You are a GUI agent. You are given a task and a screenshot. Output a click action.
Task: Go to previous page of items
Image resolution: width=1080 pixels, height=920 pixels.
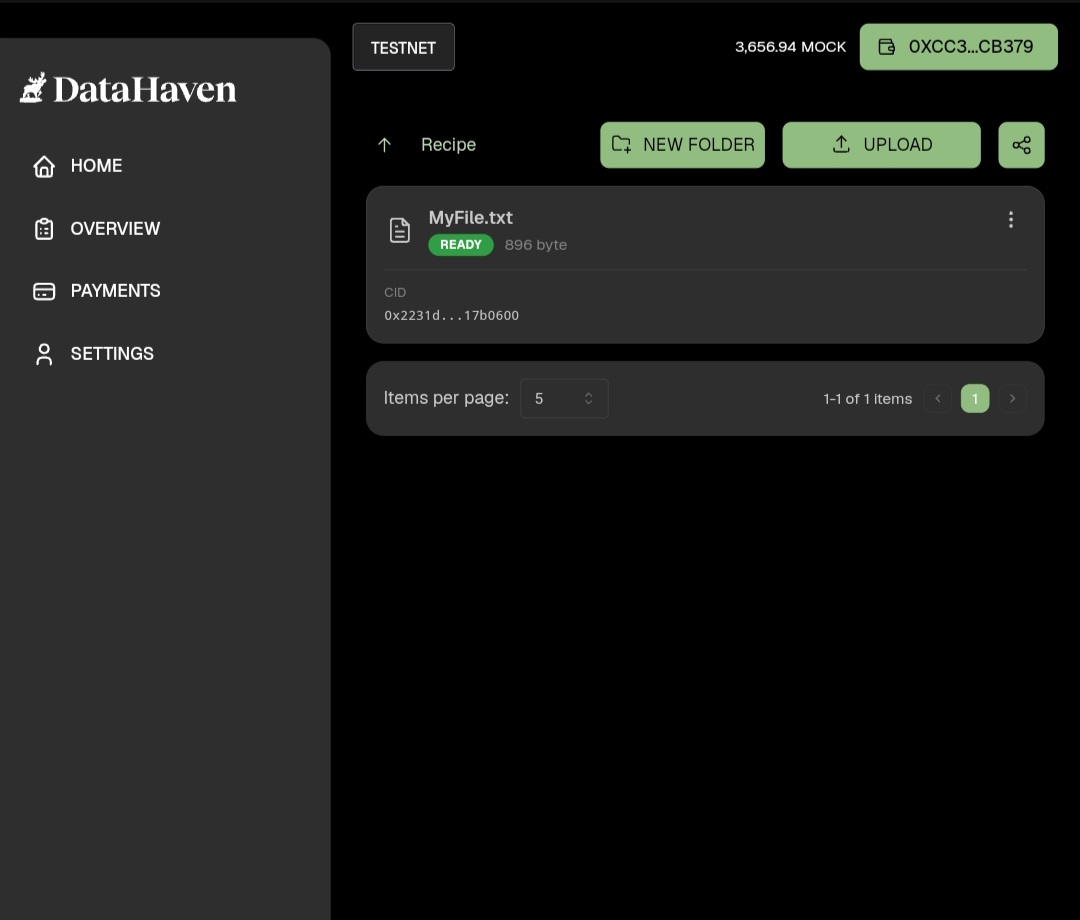pos(937,399)
